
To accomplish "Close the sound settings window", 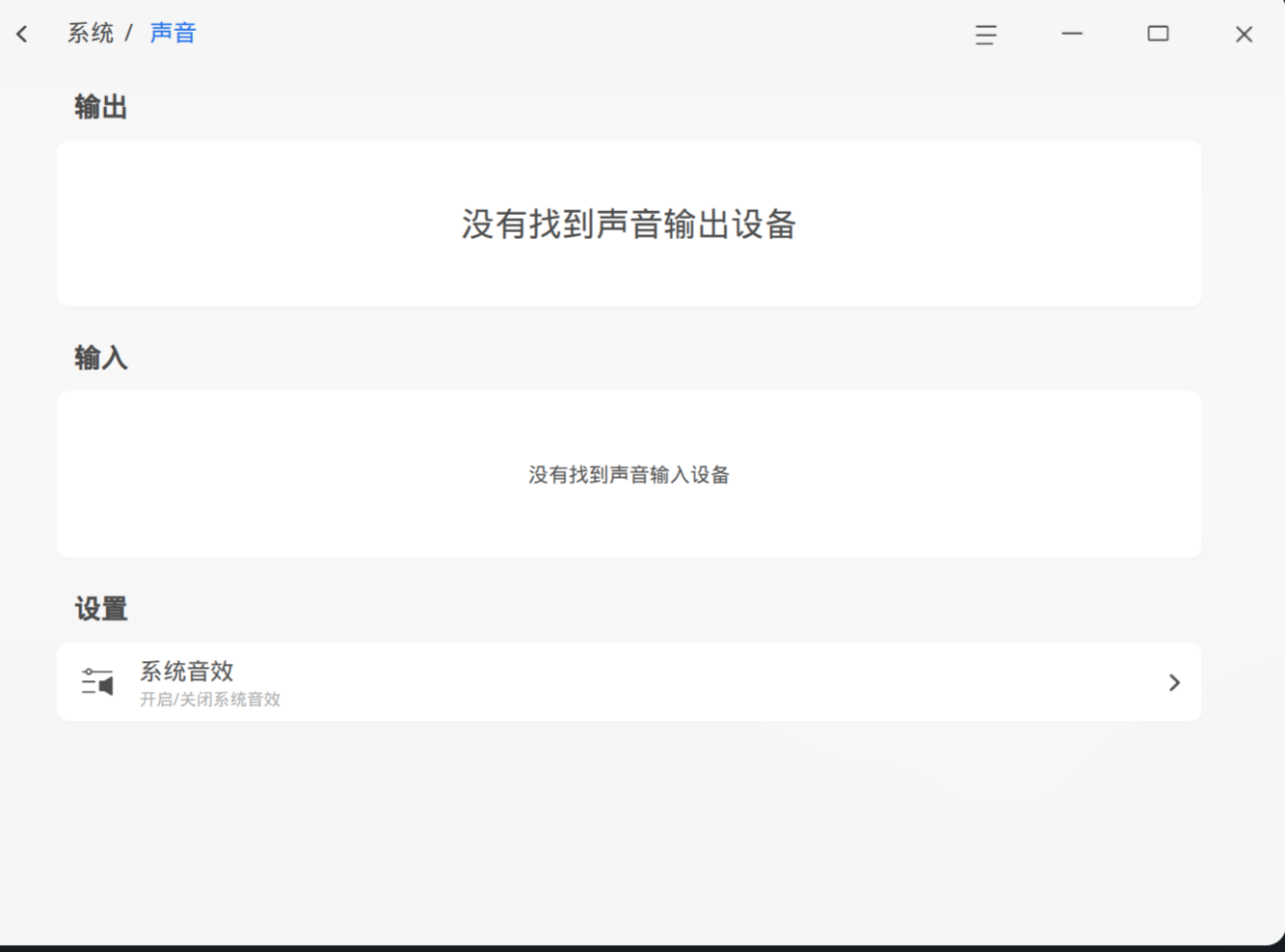I will coord(1244,35).
